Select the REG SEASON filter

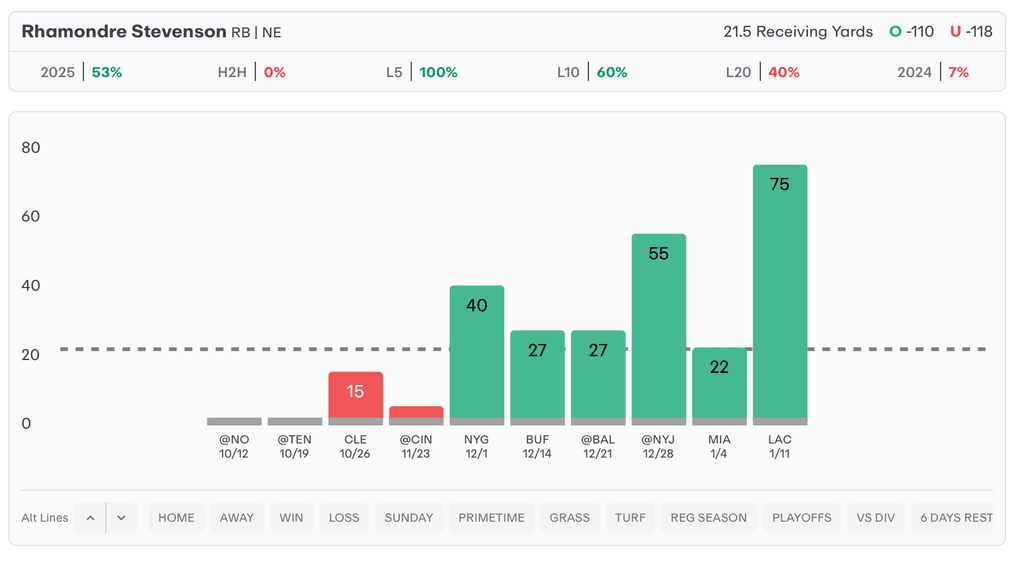(708, 518)
